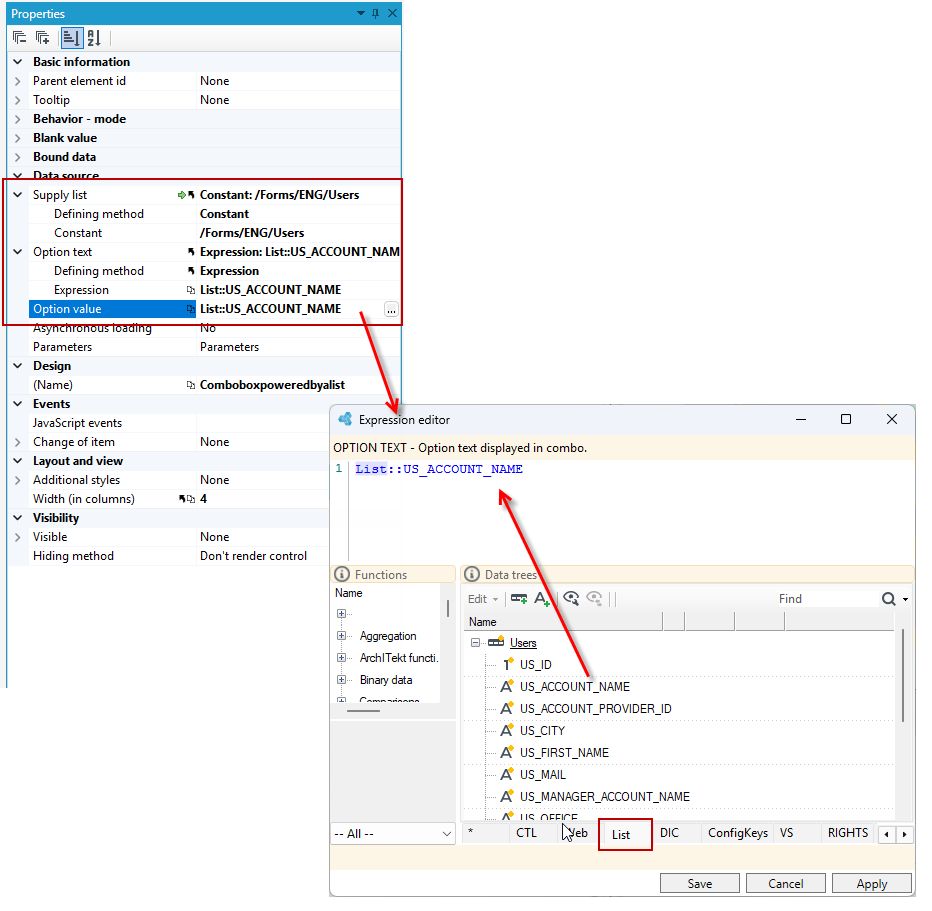Expand the Behavior - mode section
932x911 pixels.
(x=18, y=119)
